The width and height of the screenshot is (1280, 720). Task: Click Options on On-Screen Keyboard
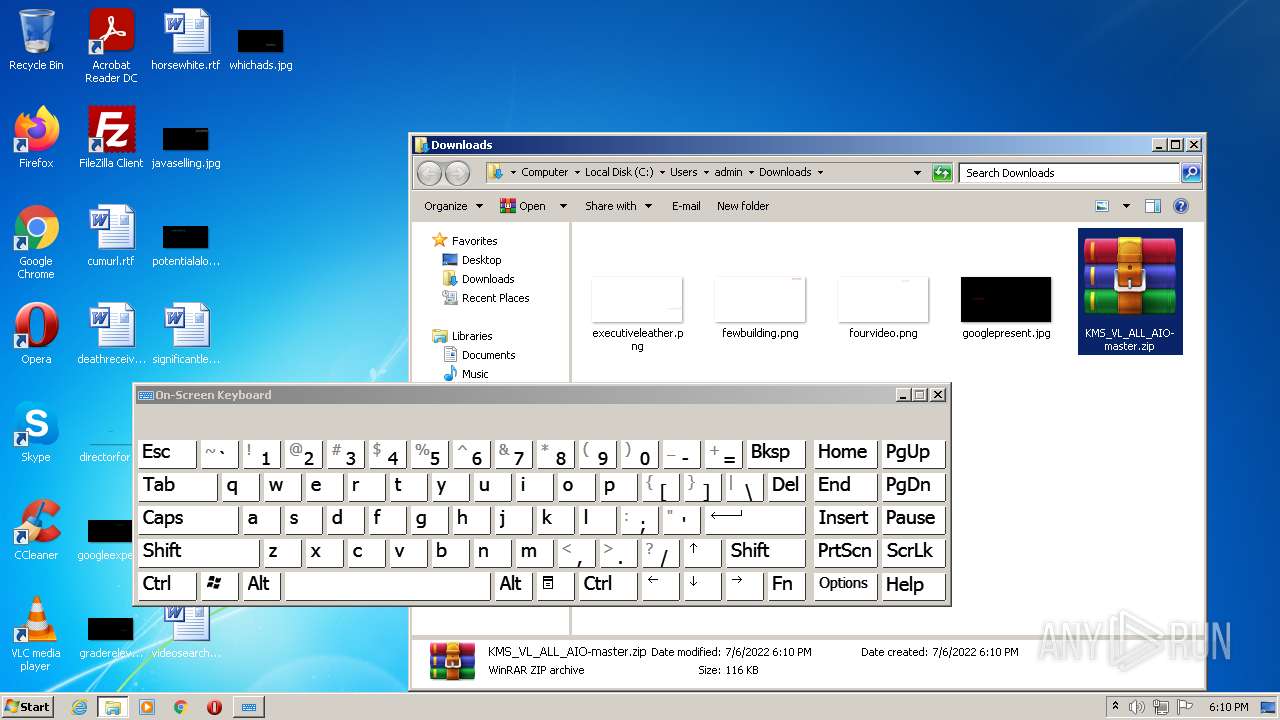tap(845, 585)
